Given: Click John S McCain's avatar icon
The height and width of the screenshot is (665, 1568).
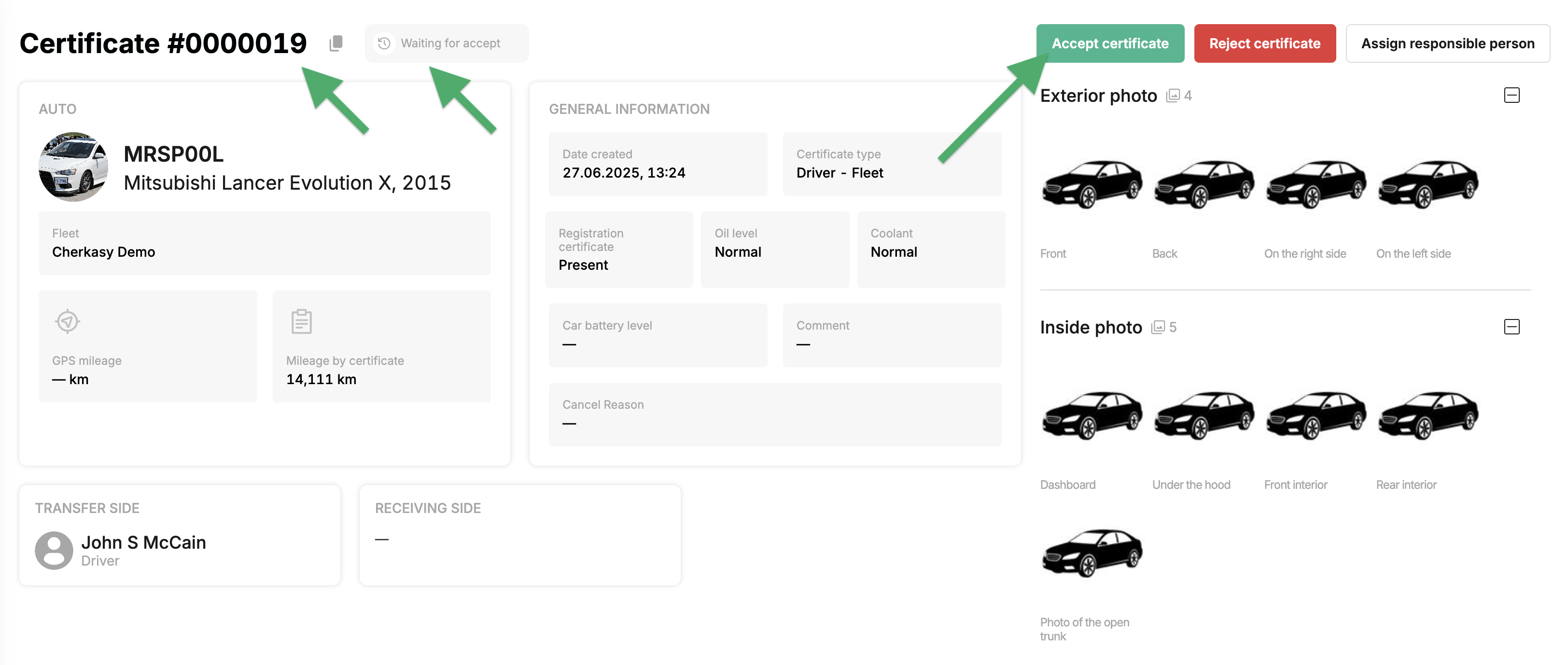Looking at the screenshot, I should pos(54,550).
